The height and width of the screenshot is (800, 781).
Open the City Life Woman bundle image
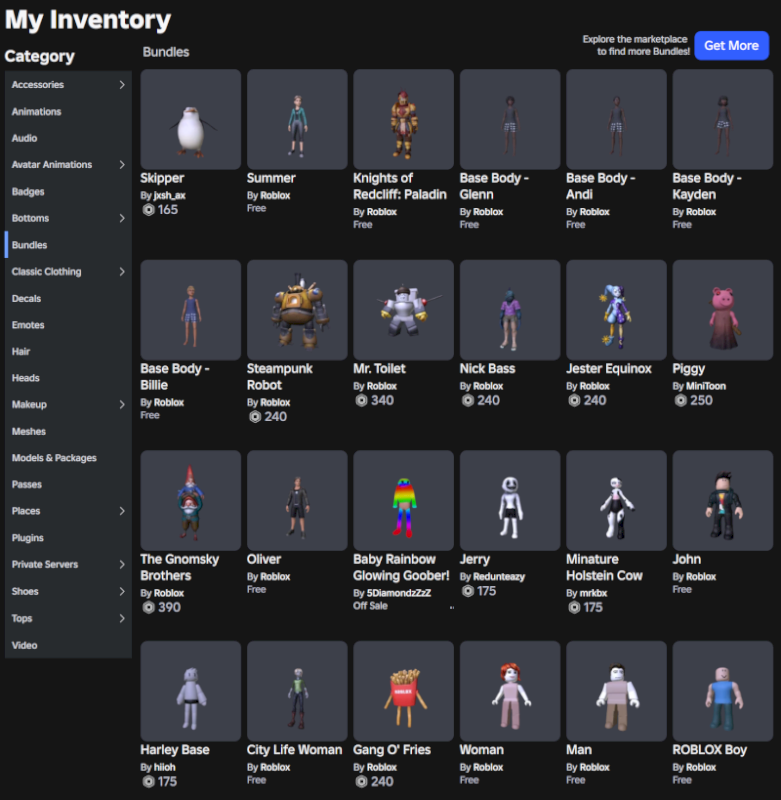[297, 691]
